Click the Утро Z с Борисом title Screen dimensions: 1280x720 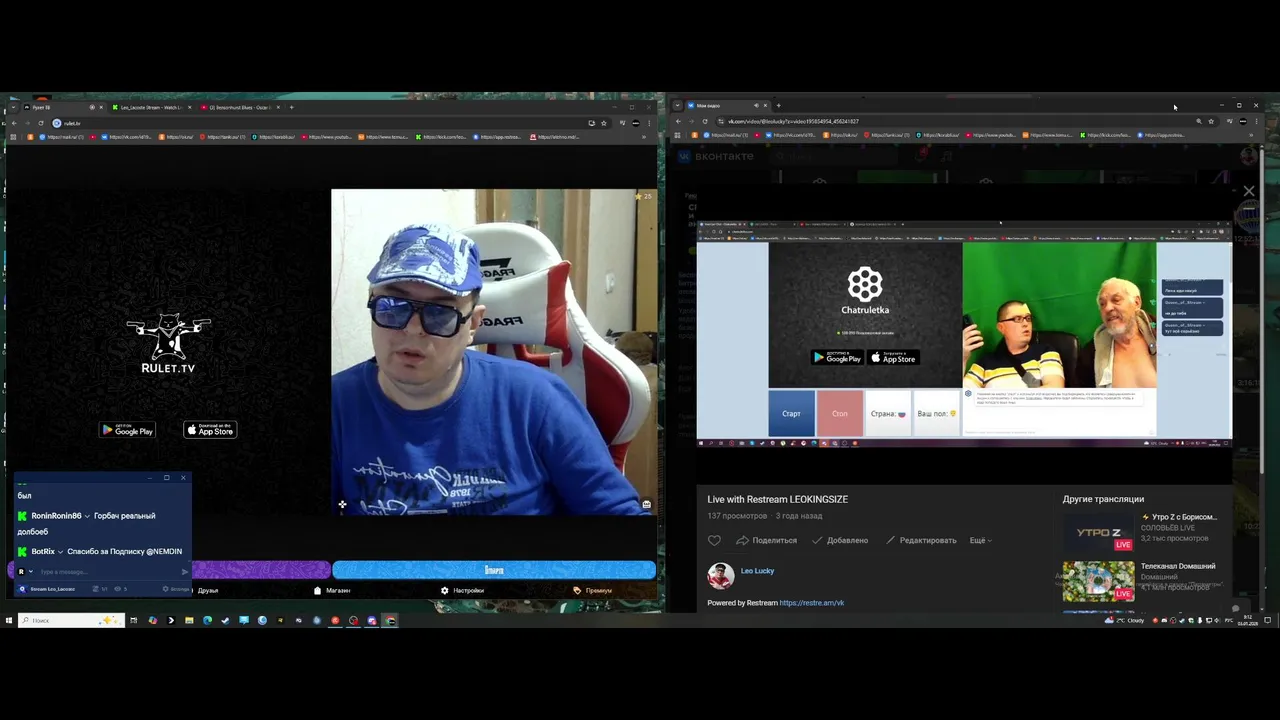pyautogui.click(x=1179, y=517)
